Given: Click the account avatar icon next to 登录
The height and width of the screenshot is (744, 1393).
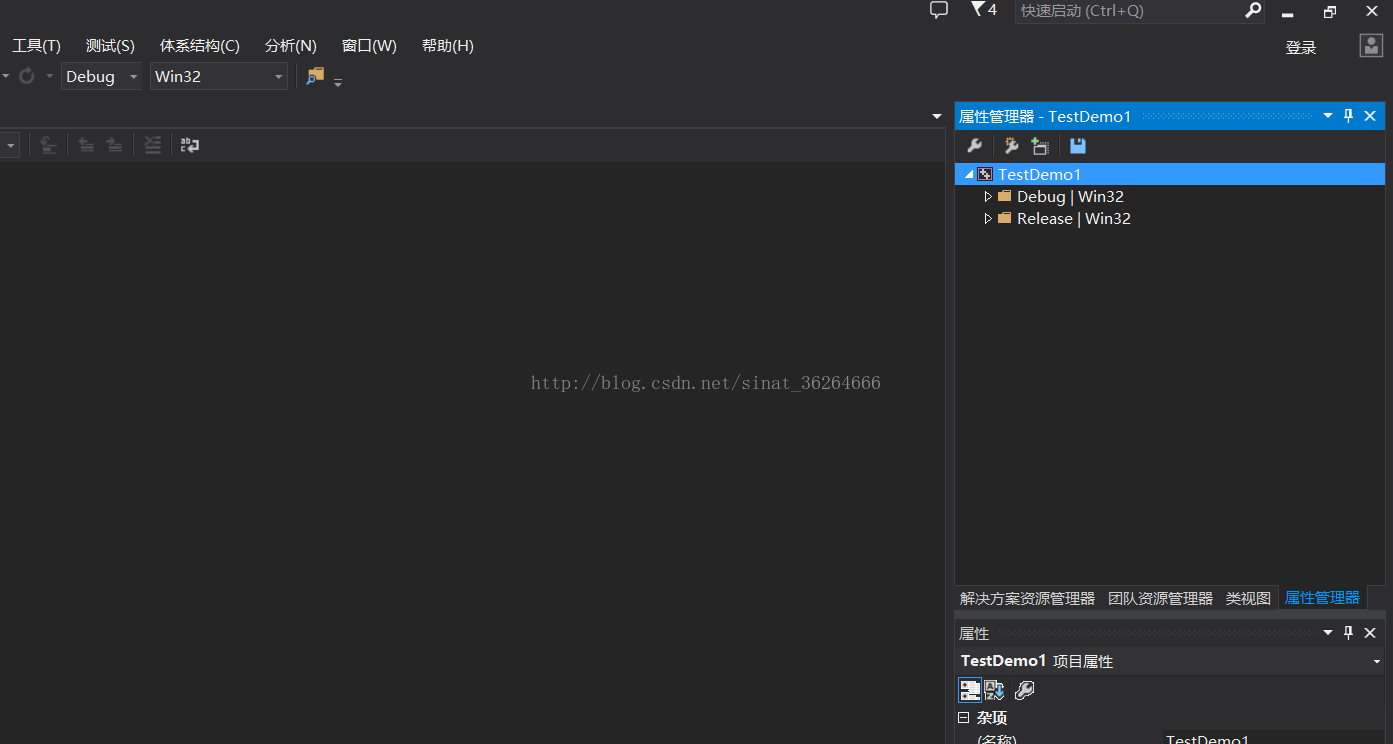Looking at the screenshot, I should click(1370, 45).
